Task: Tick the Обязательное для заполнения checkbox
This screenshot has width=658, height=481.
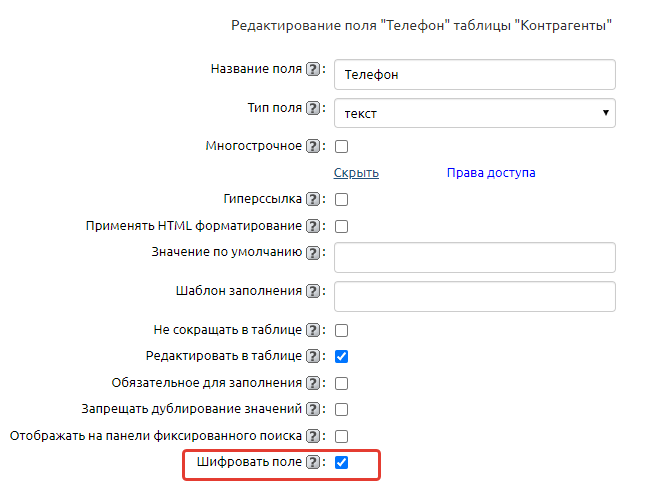Action: coord(341,383)
